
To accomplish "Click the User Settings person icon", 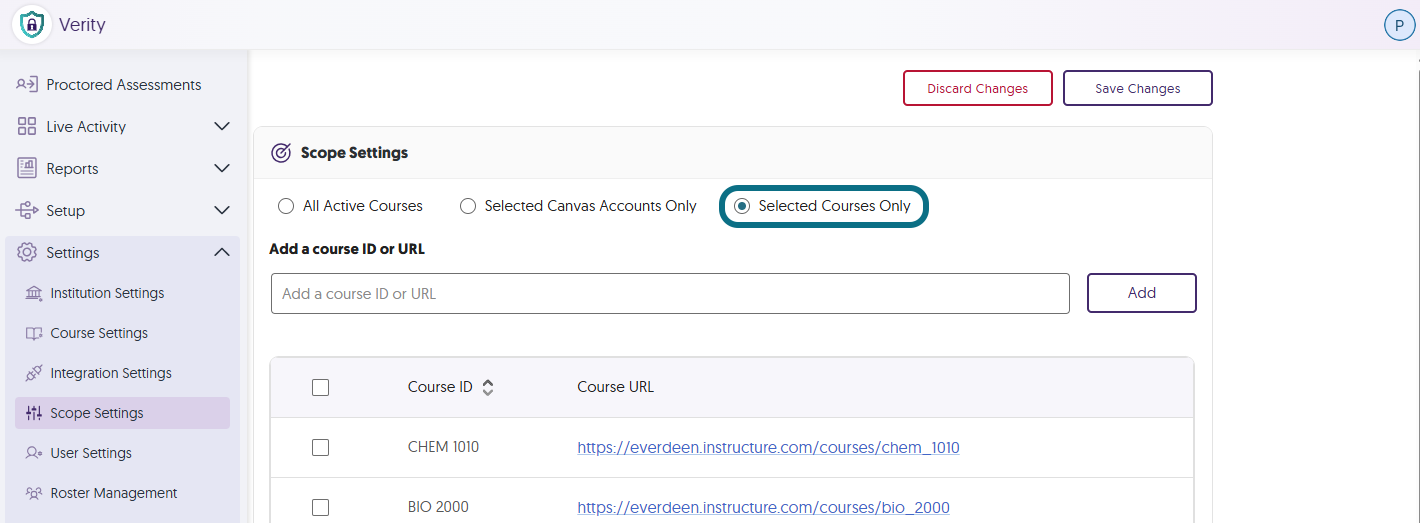I will (34, 453).
